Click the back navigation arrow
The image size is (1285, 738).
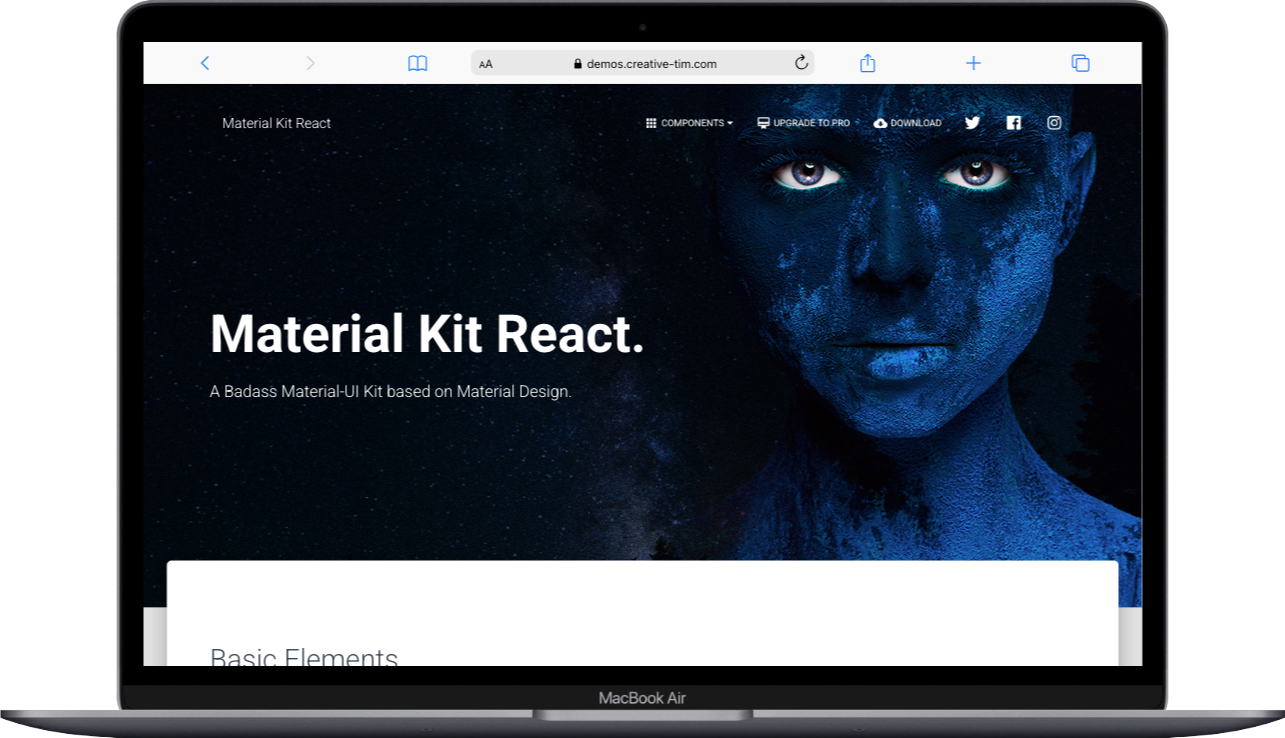click(x=205, y=62)
